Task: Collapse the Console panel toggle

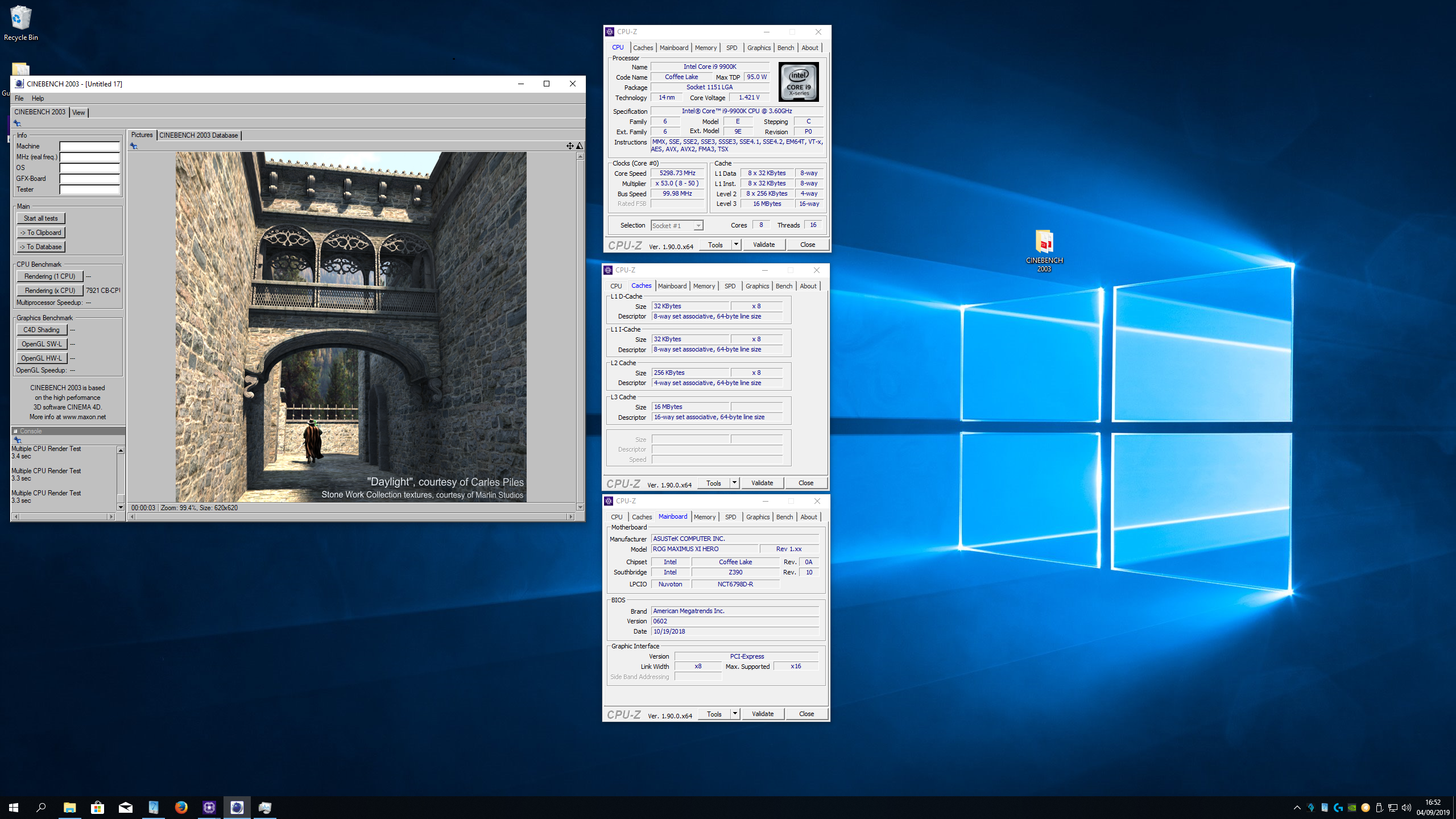Action: tap(16, 431)
